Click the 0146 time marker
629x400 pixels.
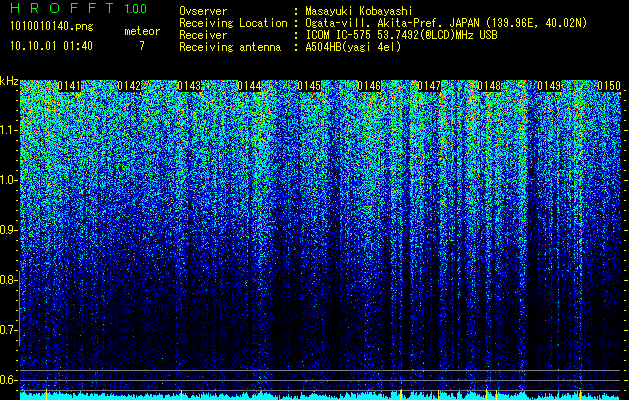369,86
